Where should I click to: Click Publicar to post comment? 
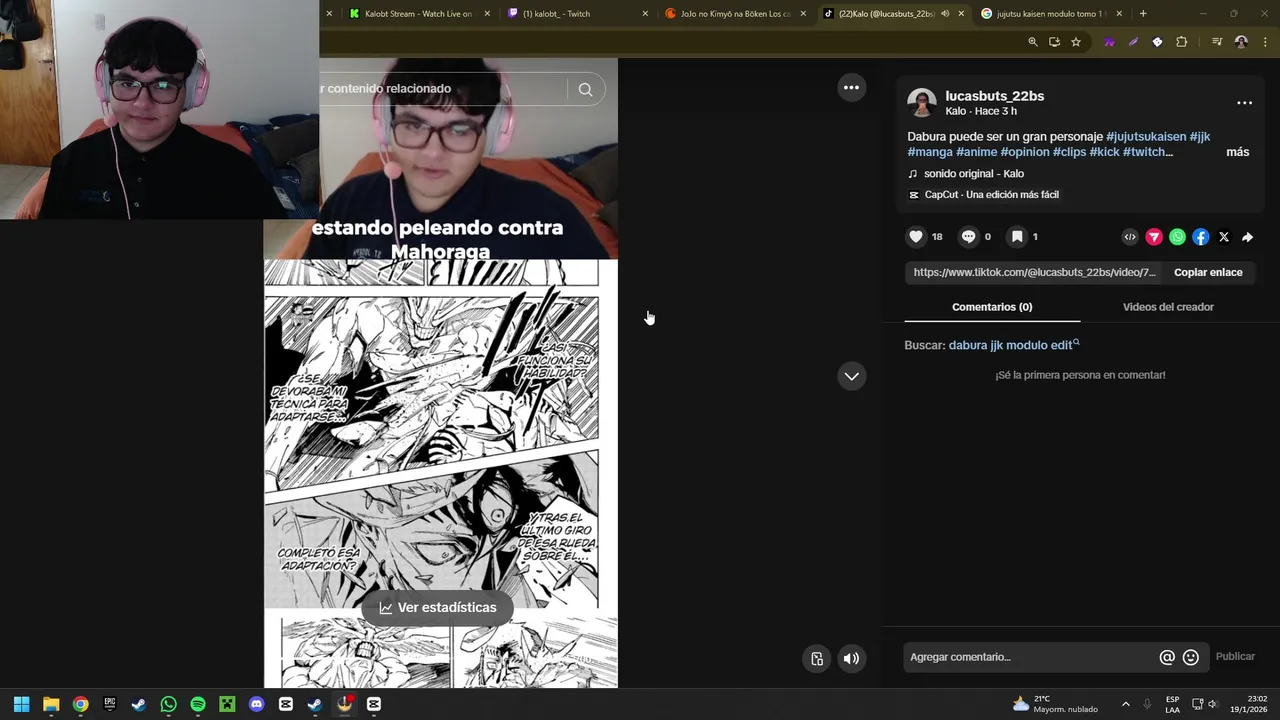point(1235,657)
